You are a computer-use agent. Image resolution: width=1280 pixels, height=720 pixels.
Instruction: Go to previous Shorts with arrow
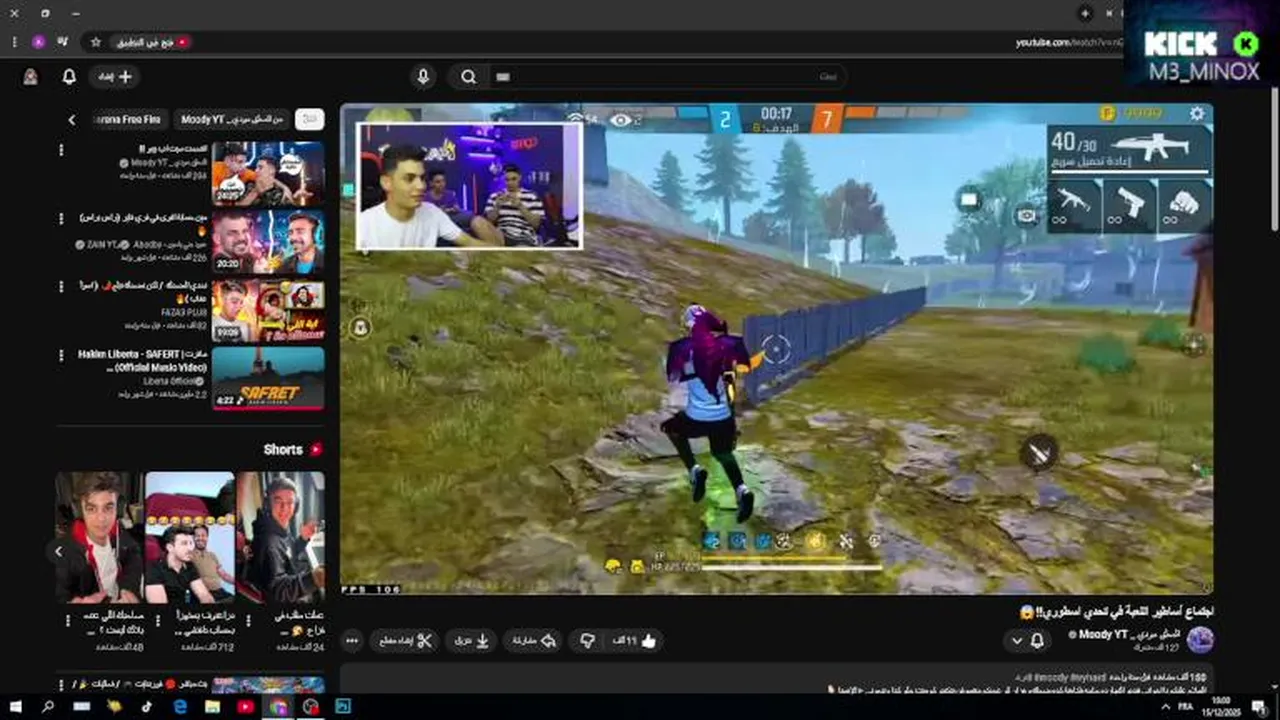pyautogui.click(x=59, y=551)
